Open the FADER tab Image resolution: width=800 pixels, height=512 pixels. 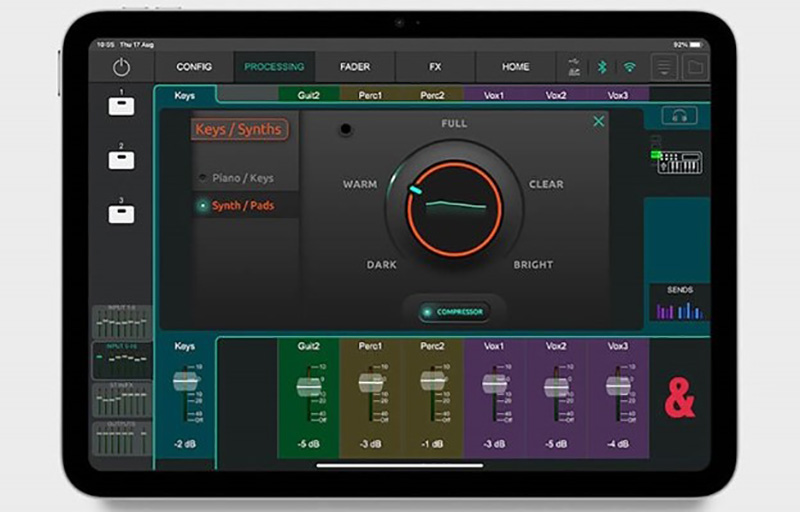[355, 67]
